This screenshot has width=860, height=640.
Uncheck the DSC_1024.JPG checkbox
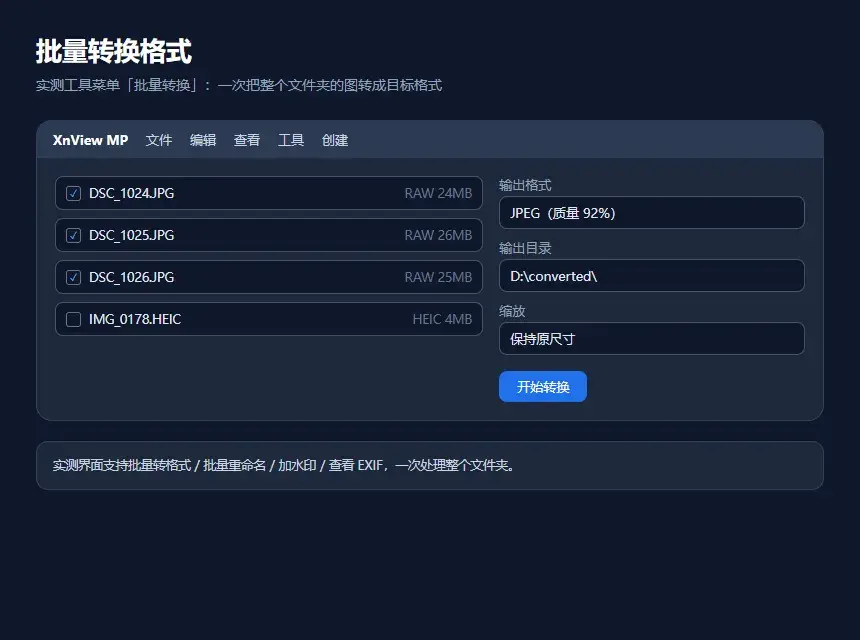73,194
